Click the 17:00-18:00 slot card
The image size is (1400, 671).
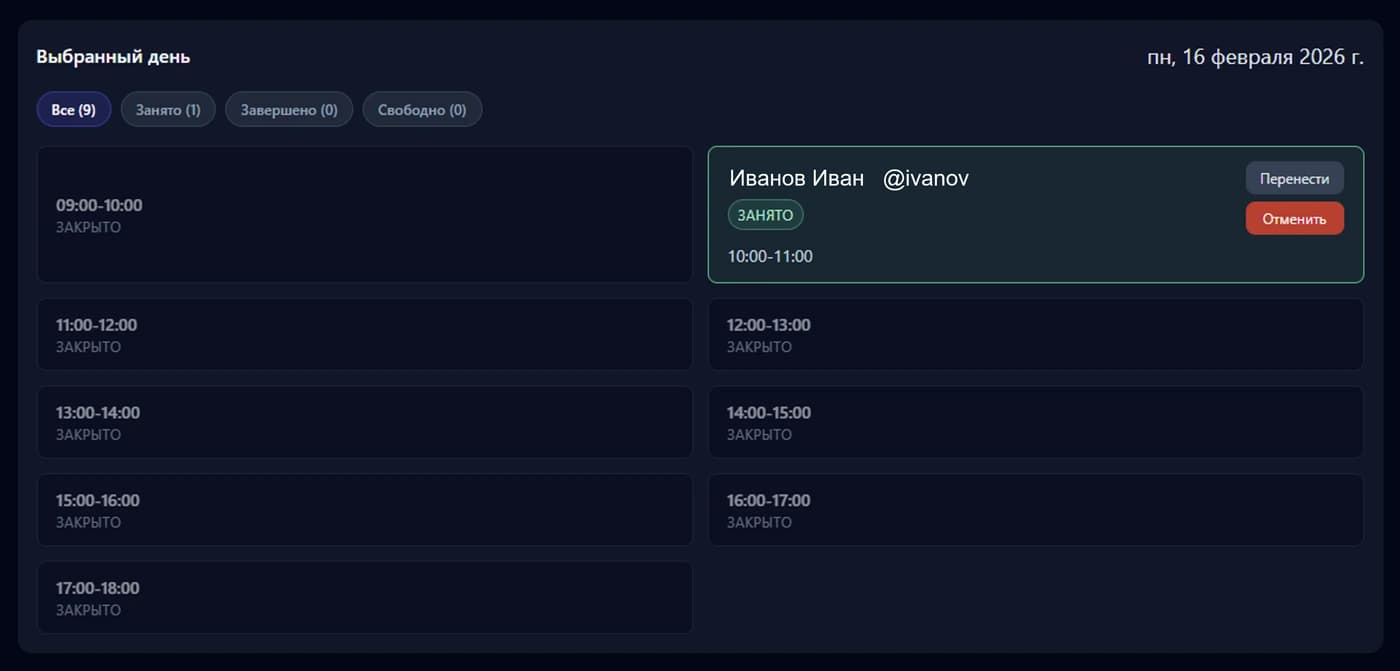point(365,598)
